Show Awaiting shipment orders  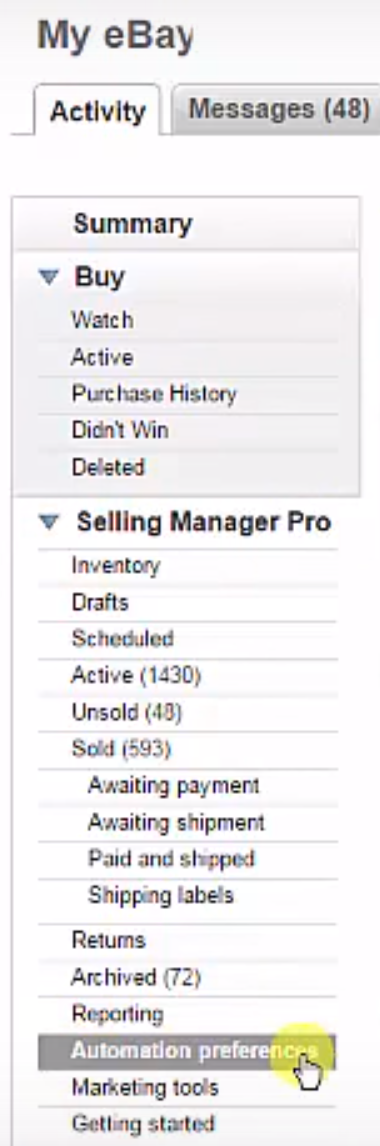tap(176, 822)
